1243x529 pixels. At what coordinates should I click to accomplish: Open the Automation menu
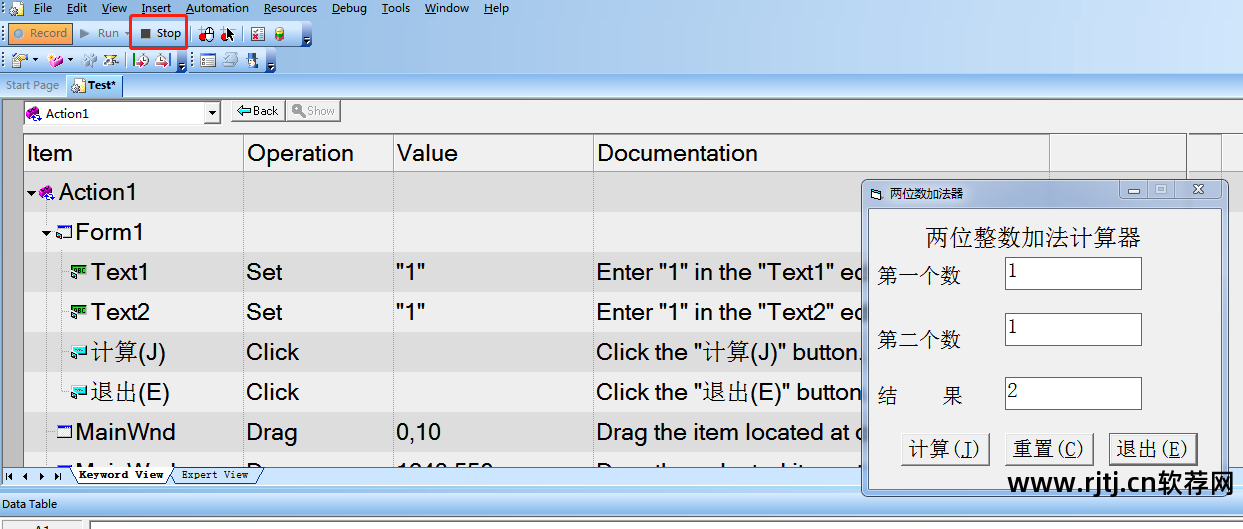[217, 8]
